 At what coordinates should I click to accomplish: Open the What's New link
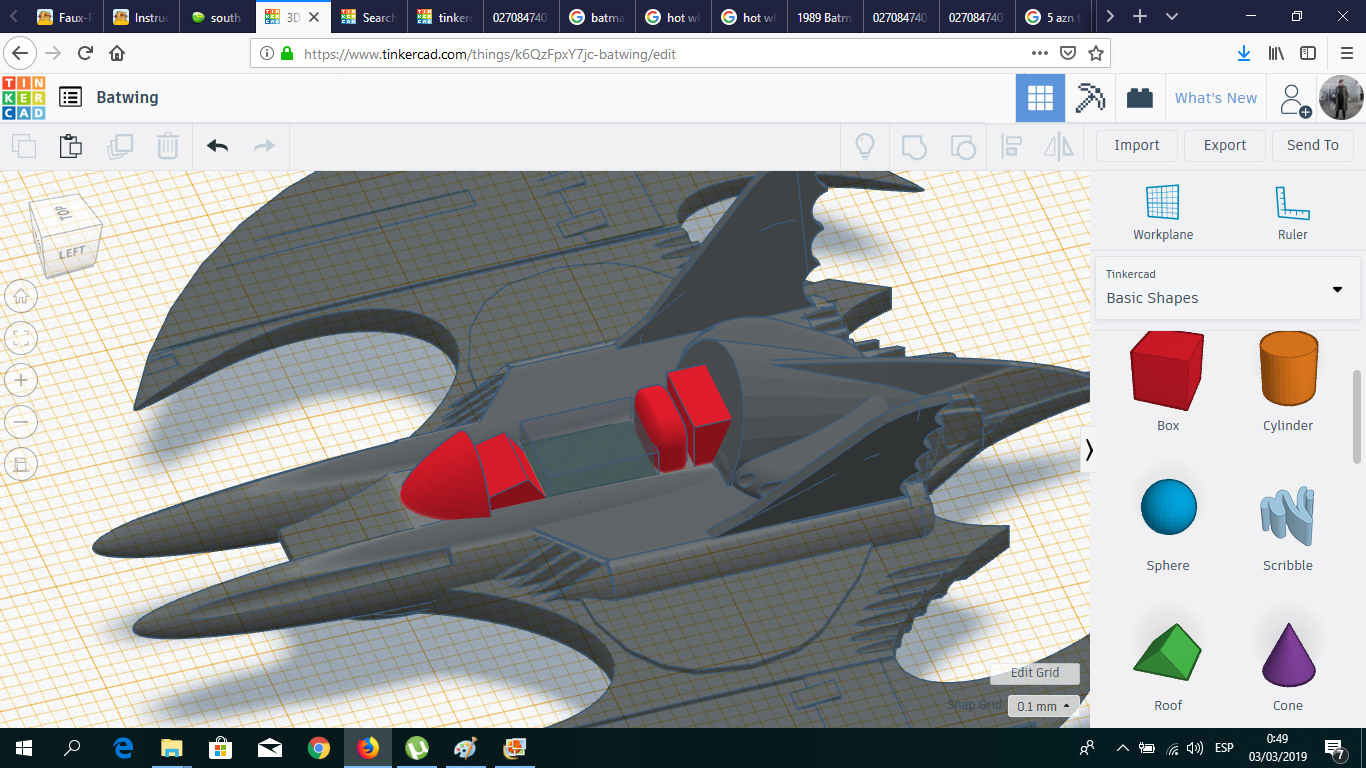[1216, 98]
